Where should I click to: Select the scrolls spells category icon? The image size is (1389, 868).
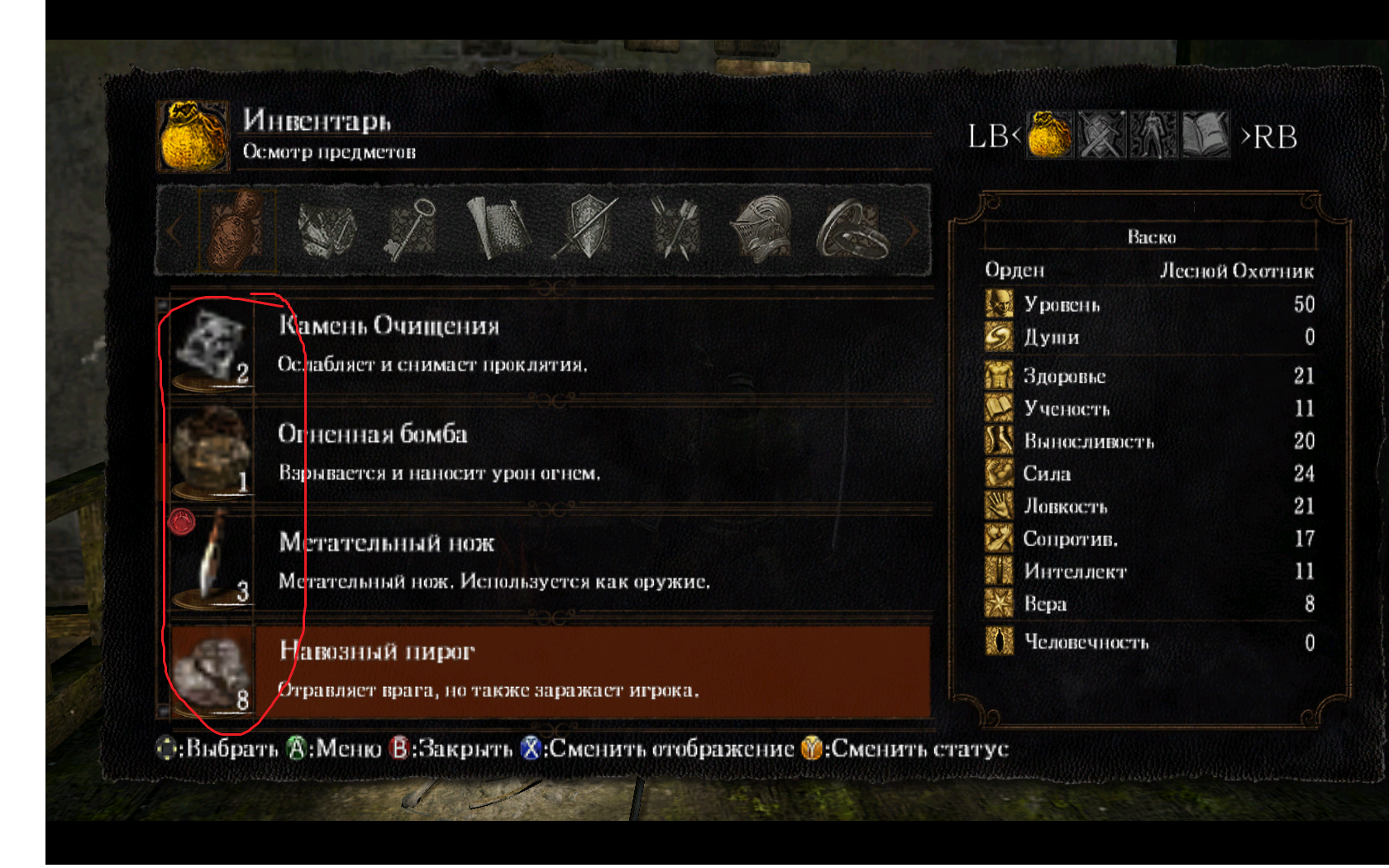click(499, 229)
